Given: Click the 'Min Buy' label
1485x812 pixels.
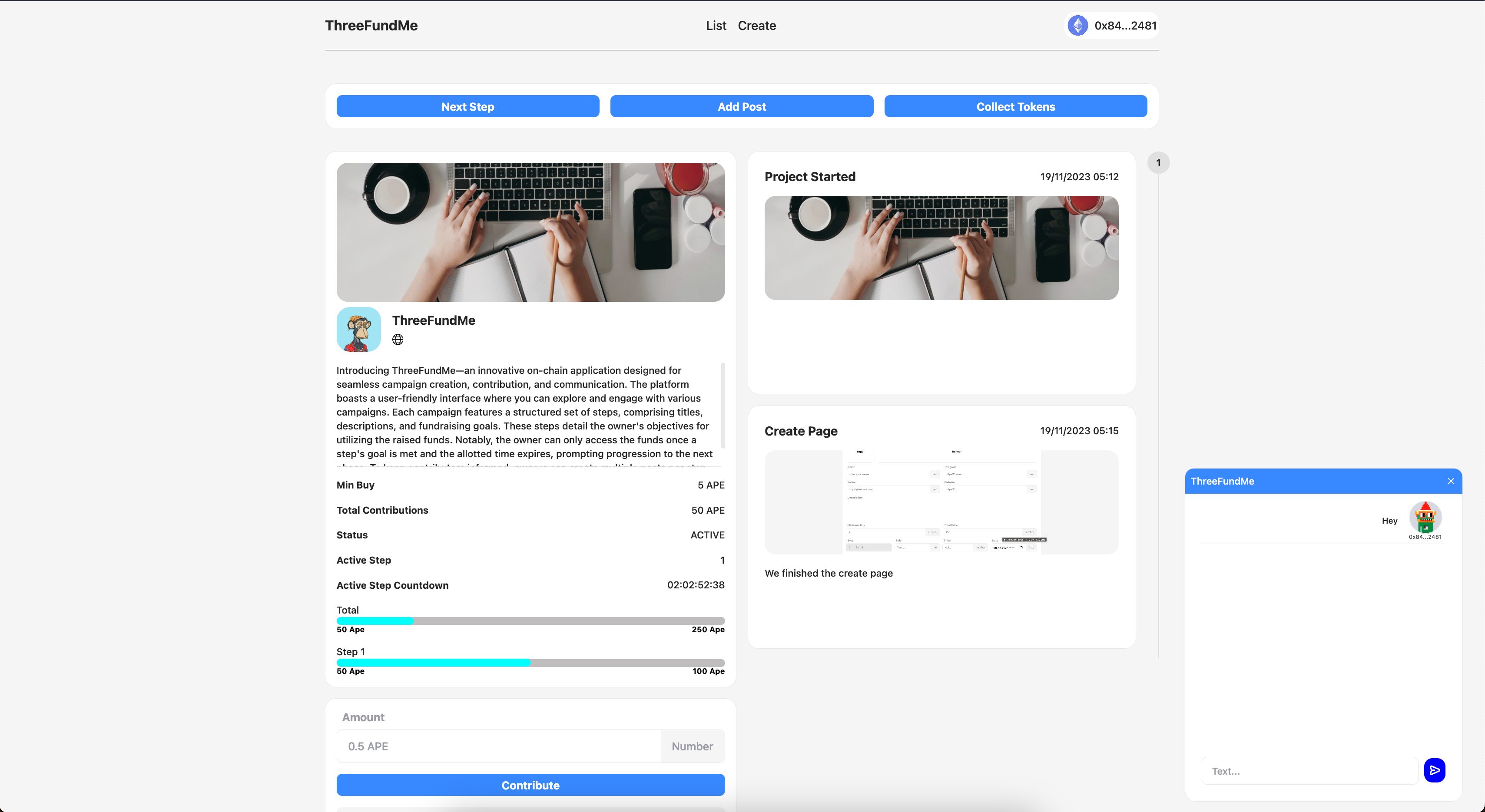Looking at the screenshot, I should click(x=355, y=485).
